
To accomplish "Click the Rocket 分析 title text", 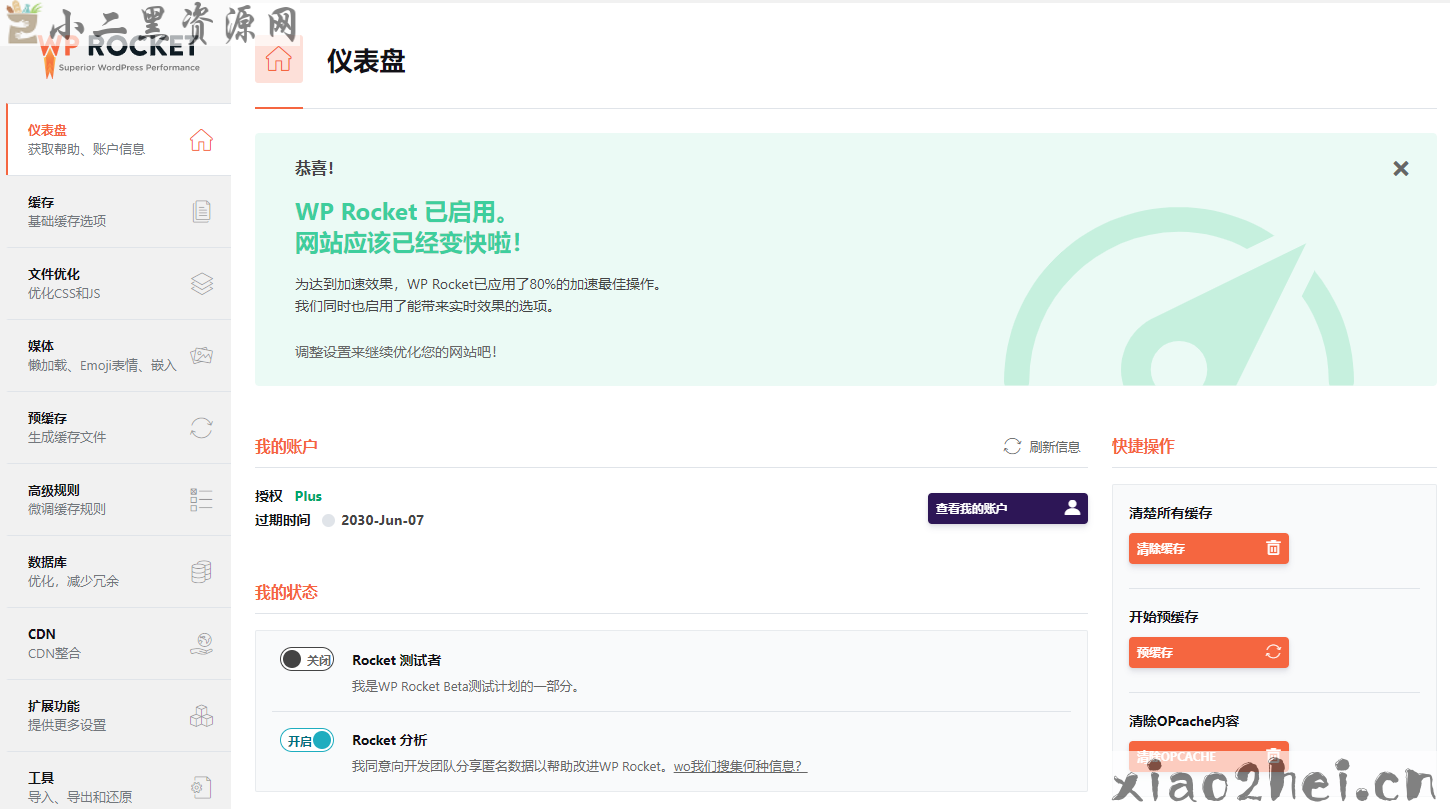I will click(x=389, y=740).
